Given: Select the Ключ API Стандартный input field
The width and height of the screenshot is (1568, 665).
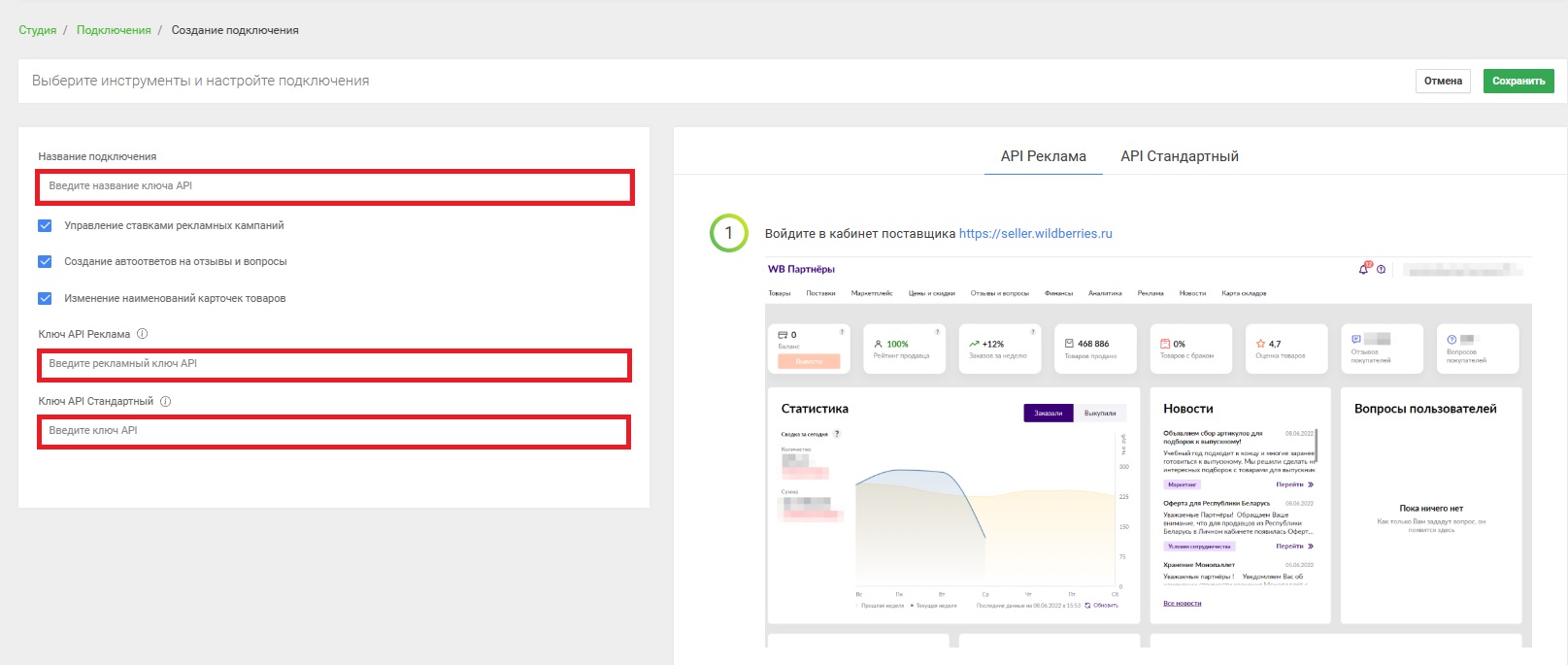Looking at the screenshot, I should pyautogui.click(x=335, y=431).
